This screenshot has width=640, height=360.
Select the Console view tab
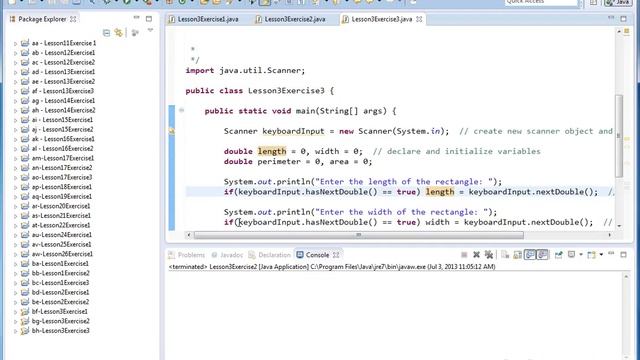click(x=313, y=255)
